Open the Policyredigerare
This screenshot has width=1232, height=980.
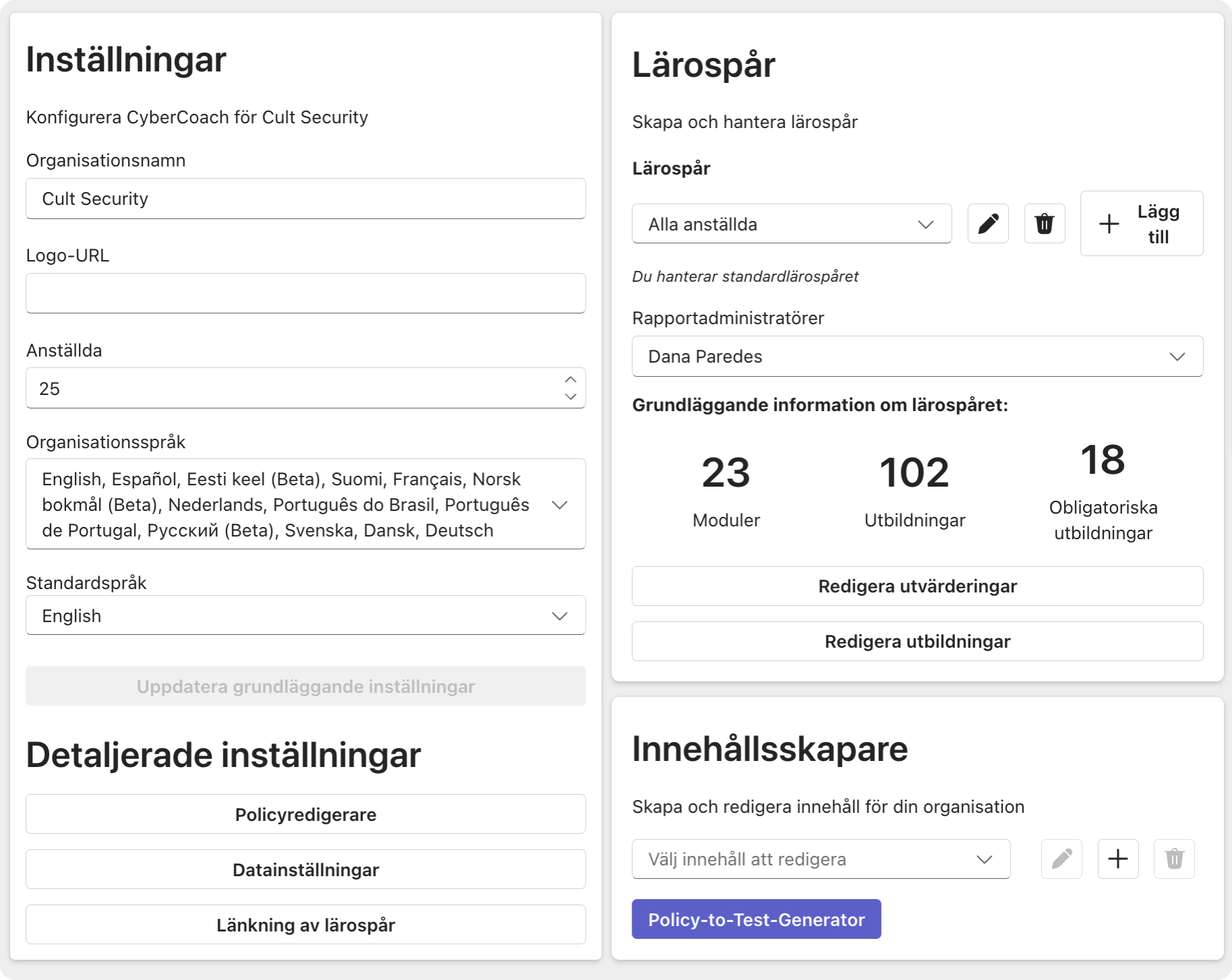tap(305, 814)
